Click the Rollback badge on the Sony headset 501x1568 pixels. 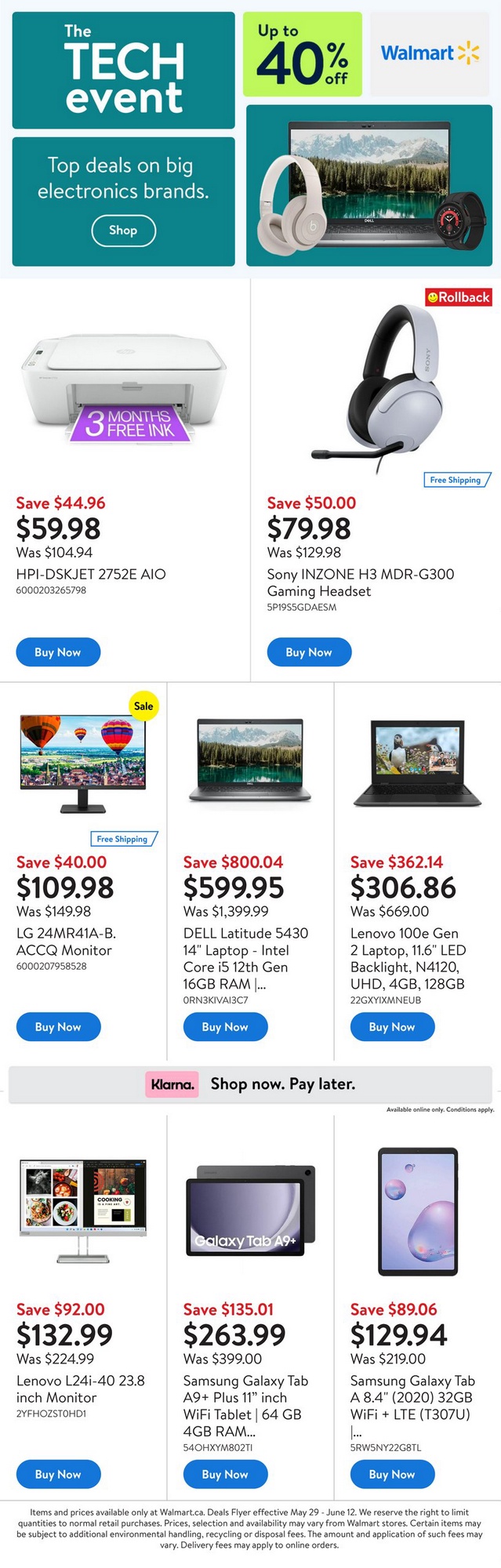[459, 297]
